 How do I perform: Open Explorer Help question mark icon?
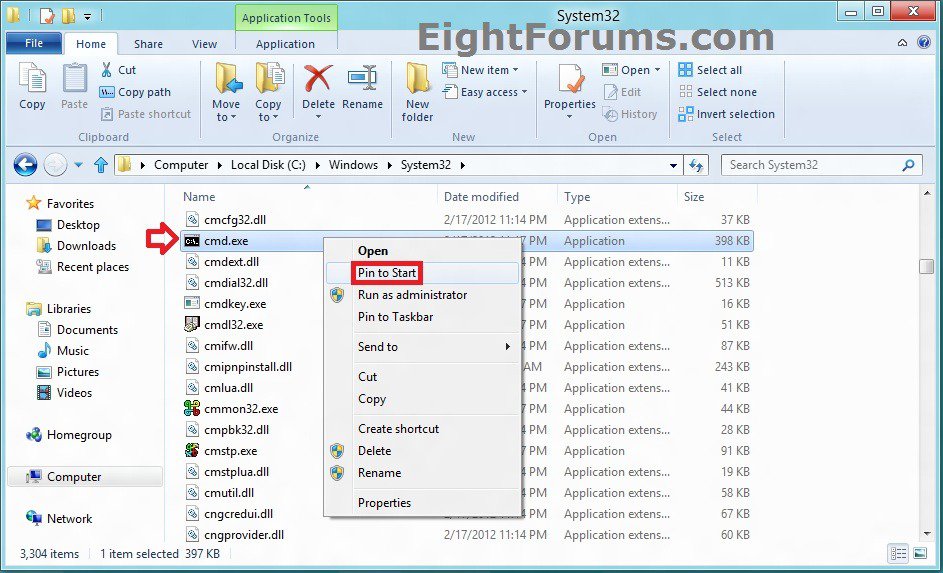924,42
